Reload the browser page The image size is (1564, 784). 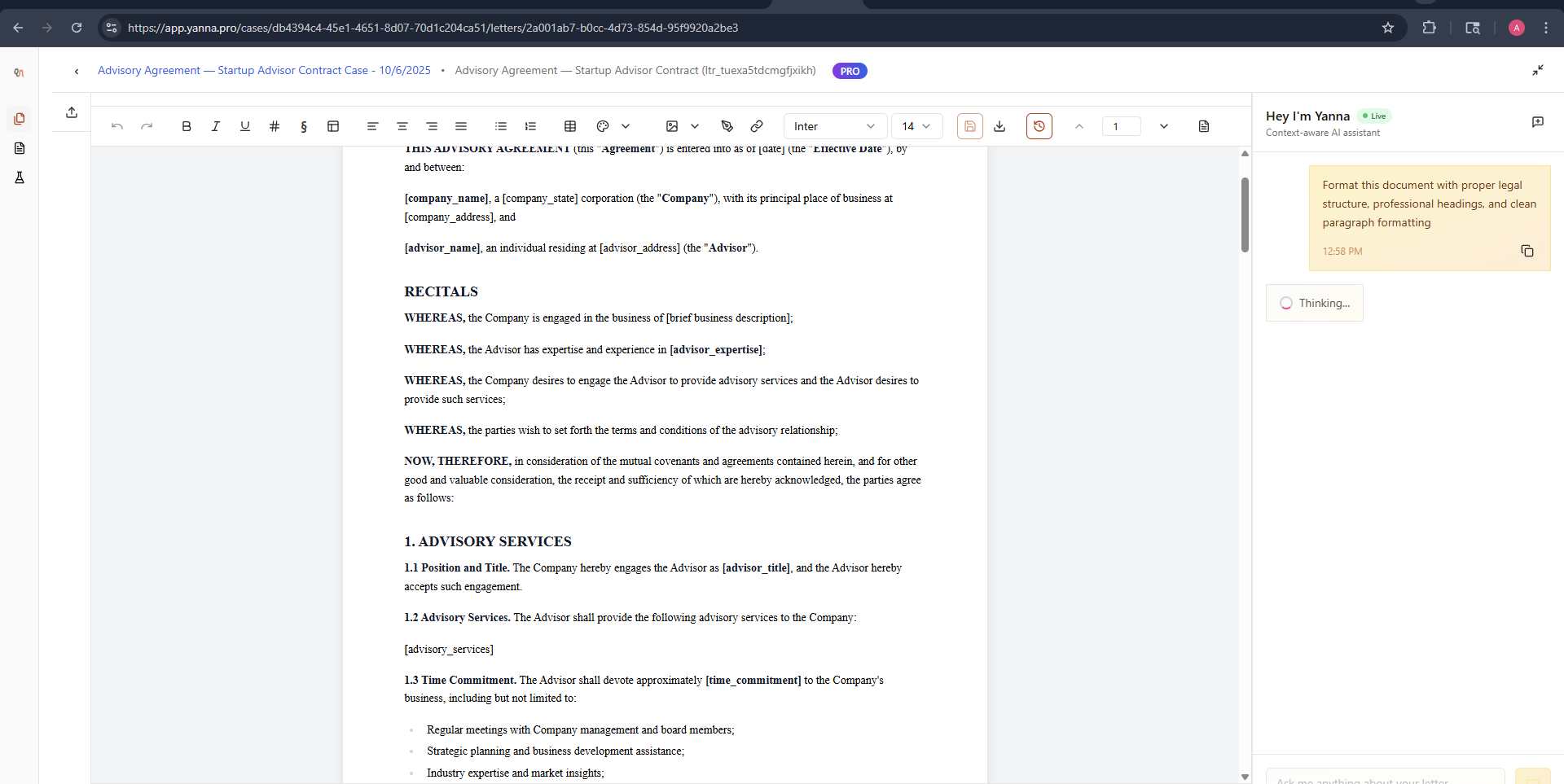click(x=77, y=28)
